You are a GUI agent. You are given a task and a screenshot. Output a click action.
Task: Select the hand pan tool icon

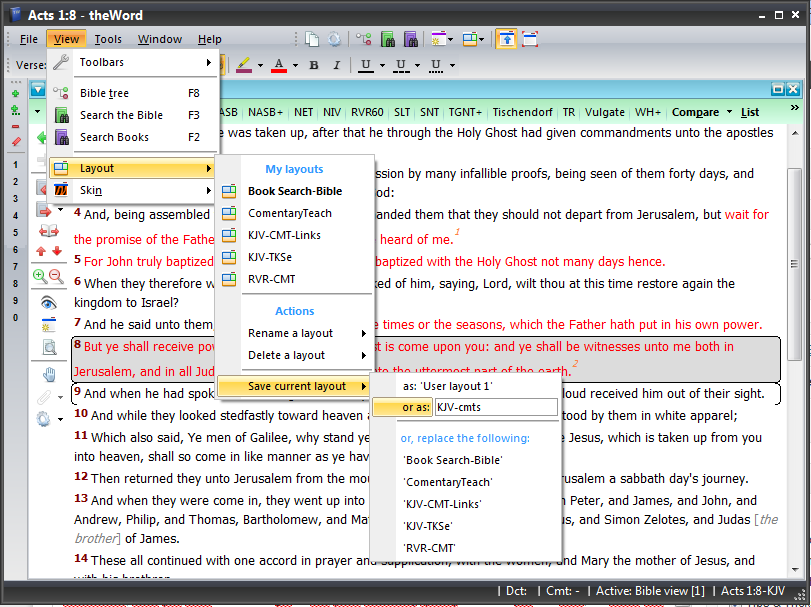click(x=49, y=374)
